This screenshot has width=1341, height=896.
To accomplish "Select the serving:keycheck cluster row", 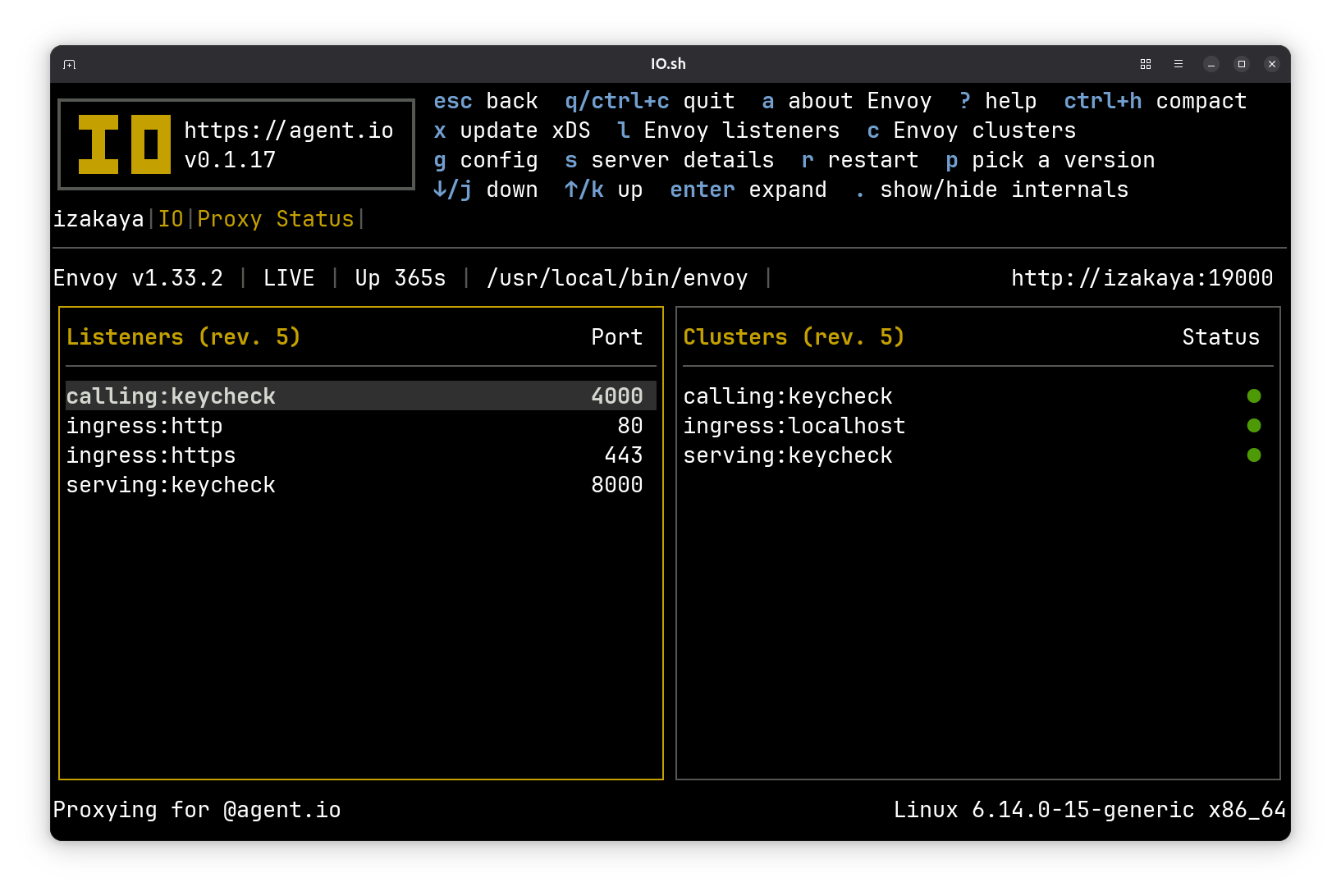I will click(978, 455).
